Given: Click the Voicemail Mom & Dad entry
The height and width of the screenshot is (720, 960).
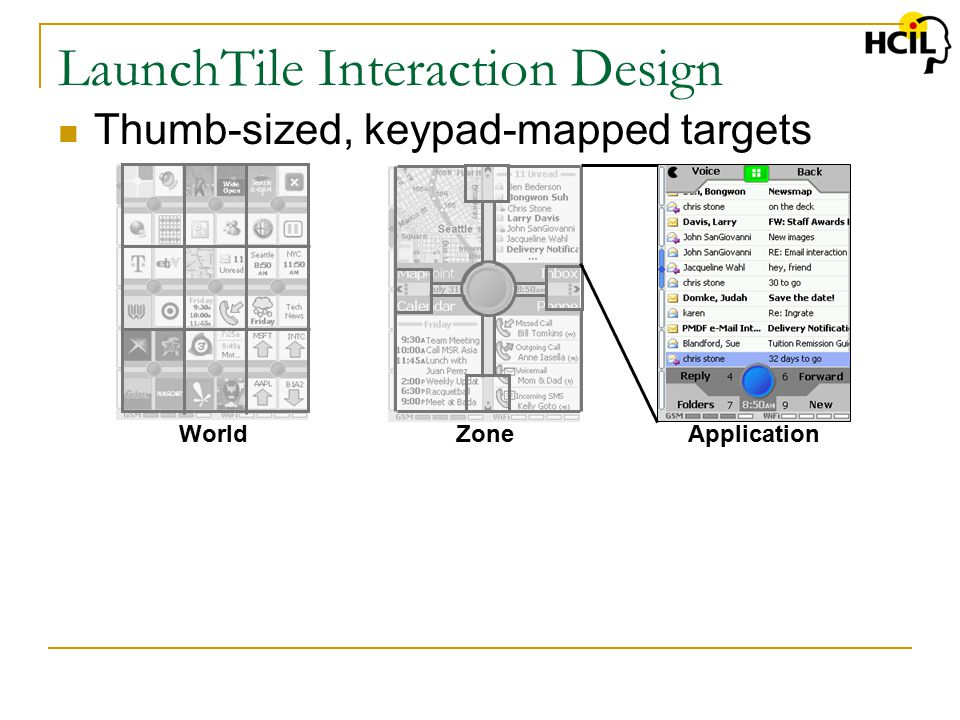Looking at the screenshot, I should point(537,375).
